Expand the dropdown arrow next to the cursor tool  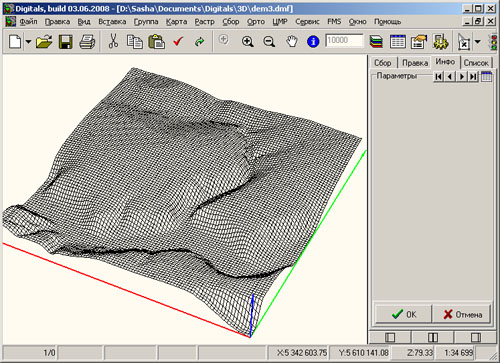tap(478, 42)
